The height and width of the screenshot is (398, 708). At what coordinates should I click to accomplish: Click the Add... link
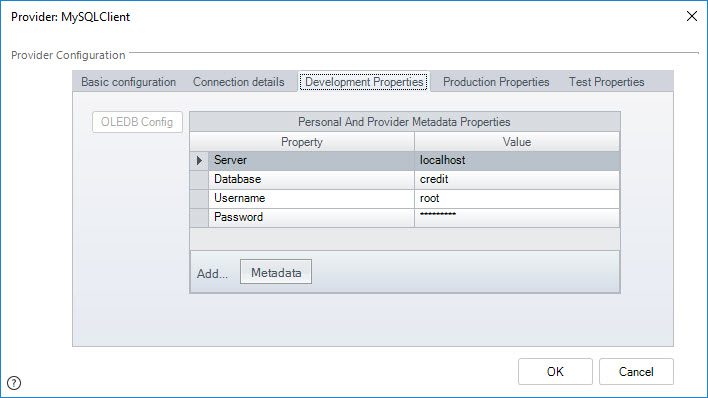pyautogui.click(x=212, y=274)
